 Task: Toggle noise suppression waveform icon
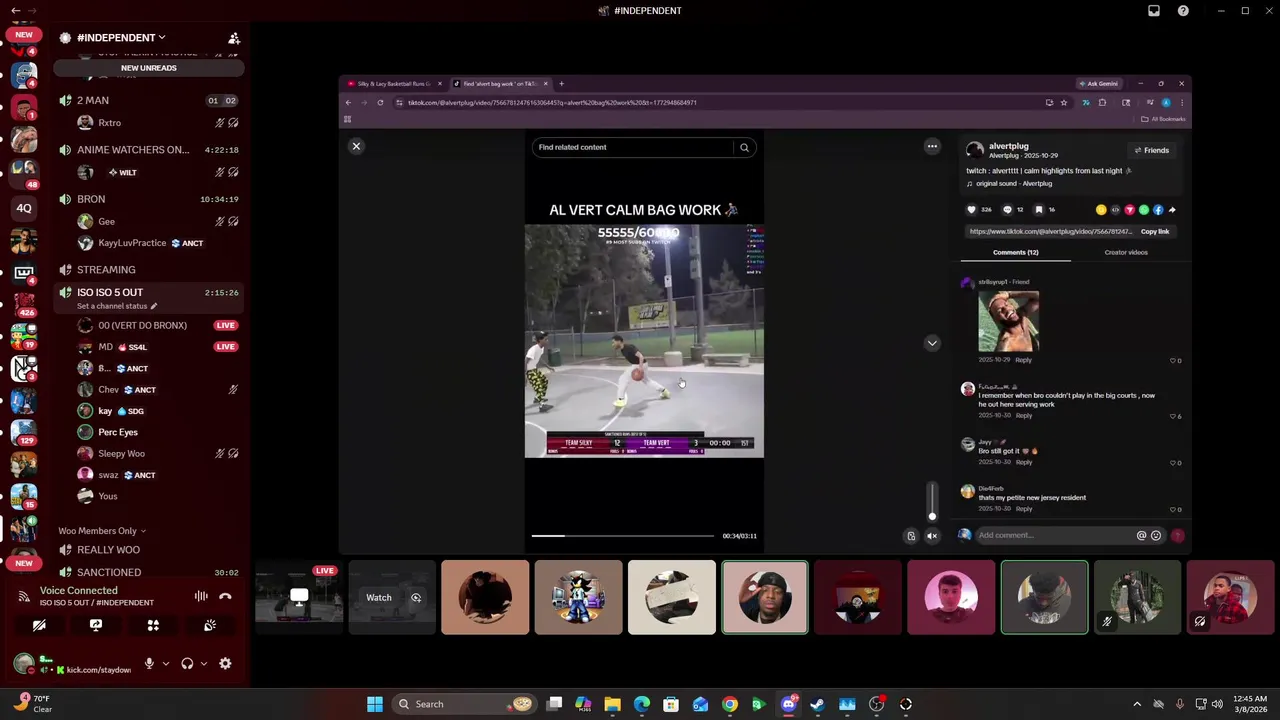pyautogui.click(x=201, y=596)
